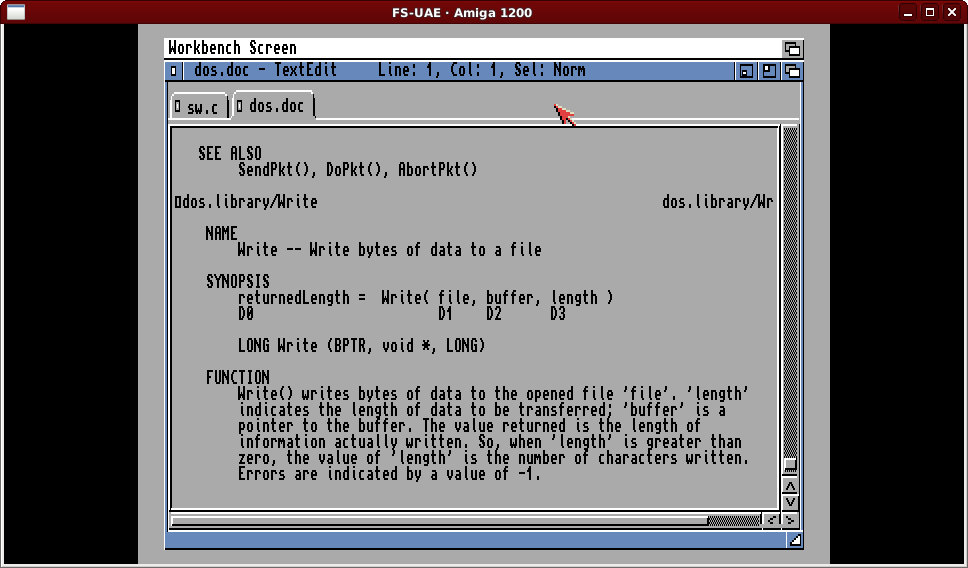The image size is (968, 568).
Task: Click the Workbench Screen depth gadget
Action: click(792, 48)
